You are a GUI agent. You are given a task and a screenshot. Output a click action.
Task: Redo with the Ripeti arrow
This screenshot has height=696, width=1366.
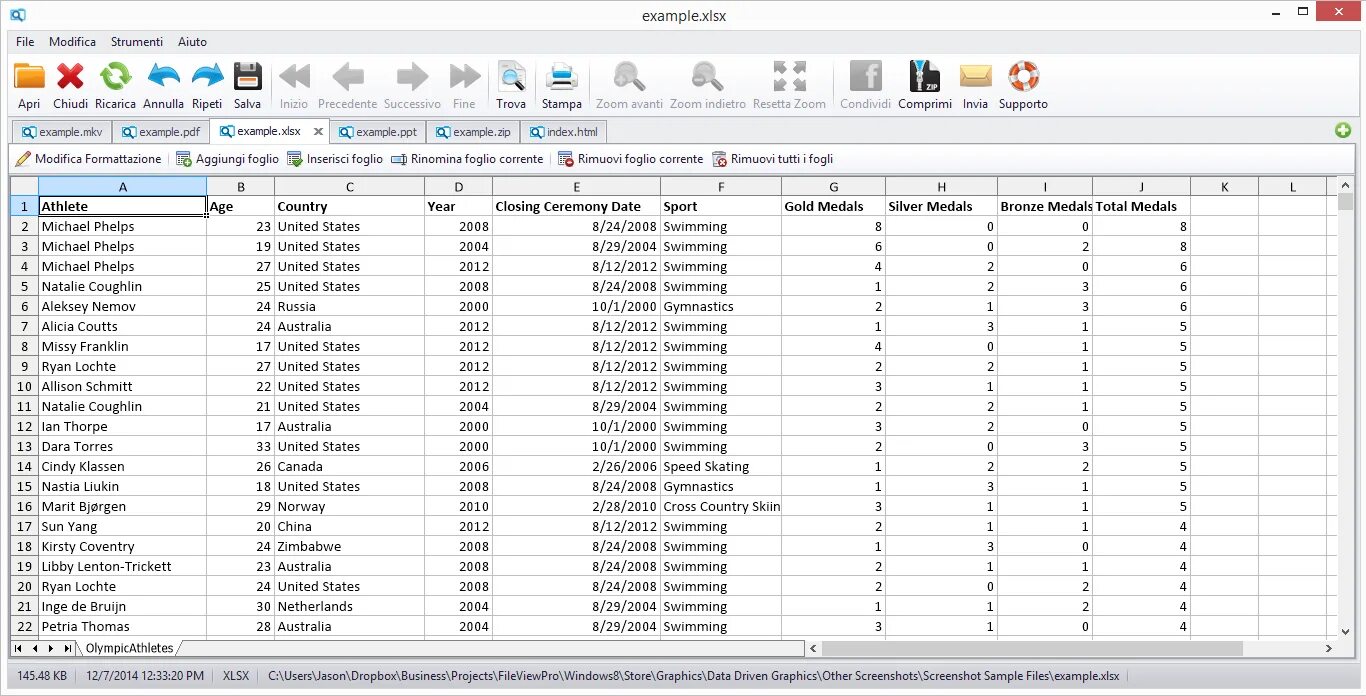point(207,76)
